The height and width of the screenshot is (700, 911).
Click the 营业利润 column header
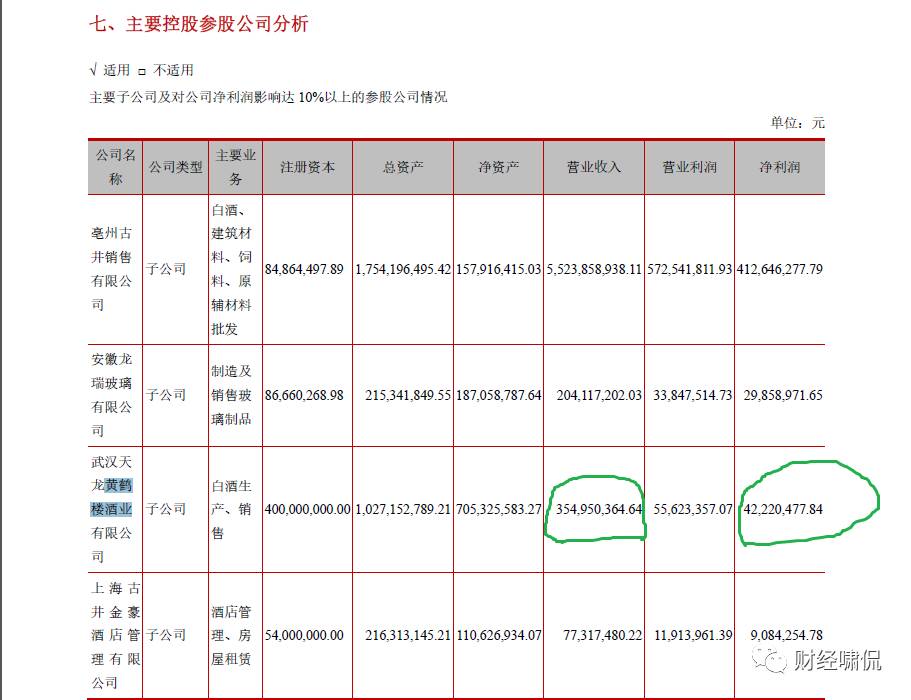click(689, 167)
